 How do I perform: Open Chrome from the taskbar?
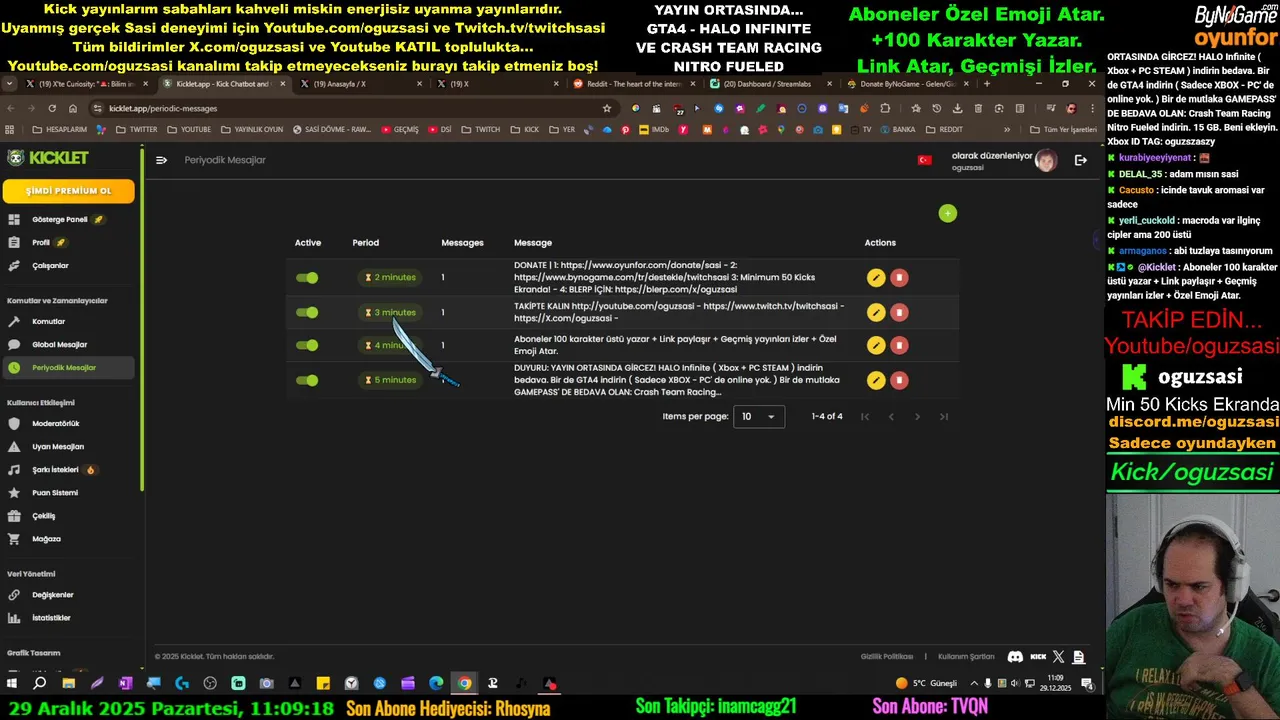pos(464,683)
